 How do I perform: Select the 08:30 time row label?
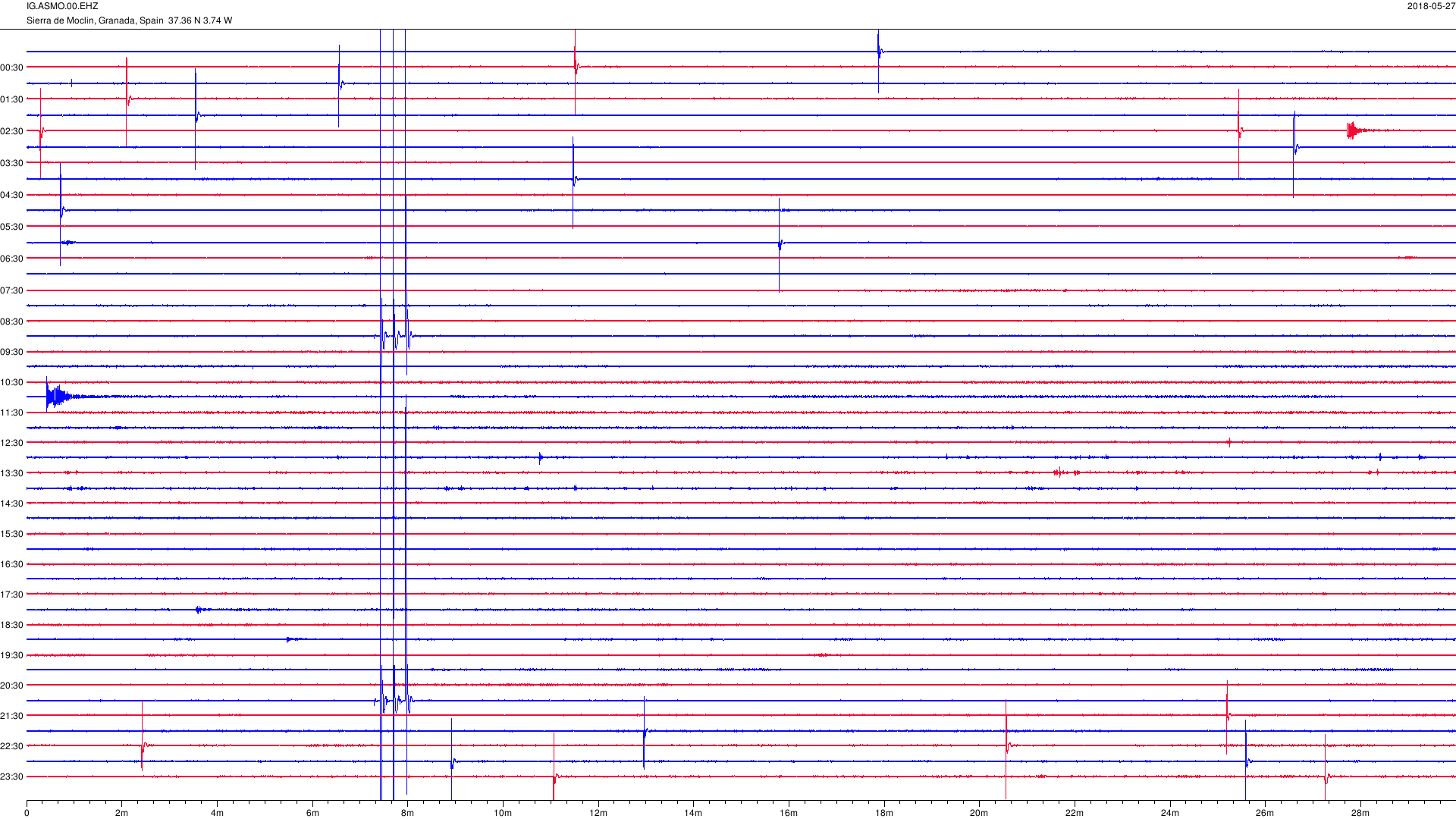click(12, 322)
